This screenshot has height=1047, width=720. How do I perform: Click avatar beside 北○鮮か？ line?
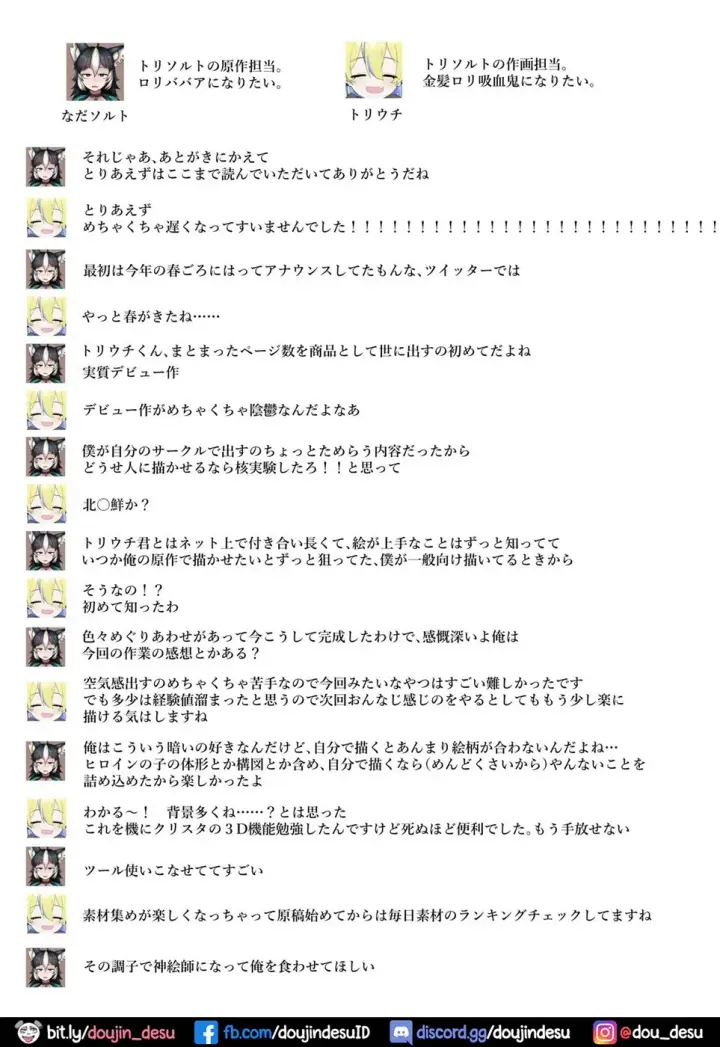[x=46, y=503]
